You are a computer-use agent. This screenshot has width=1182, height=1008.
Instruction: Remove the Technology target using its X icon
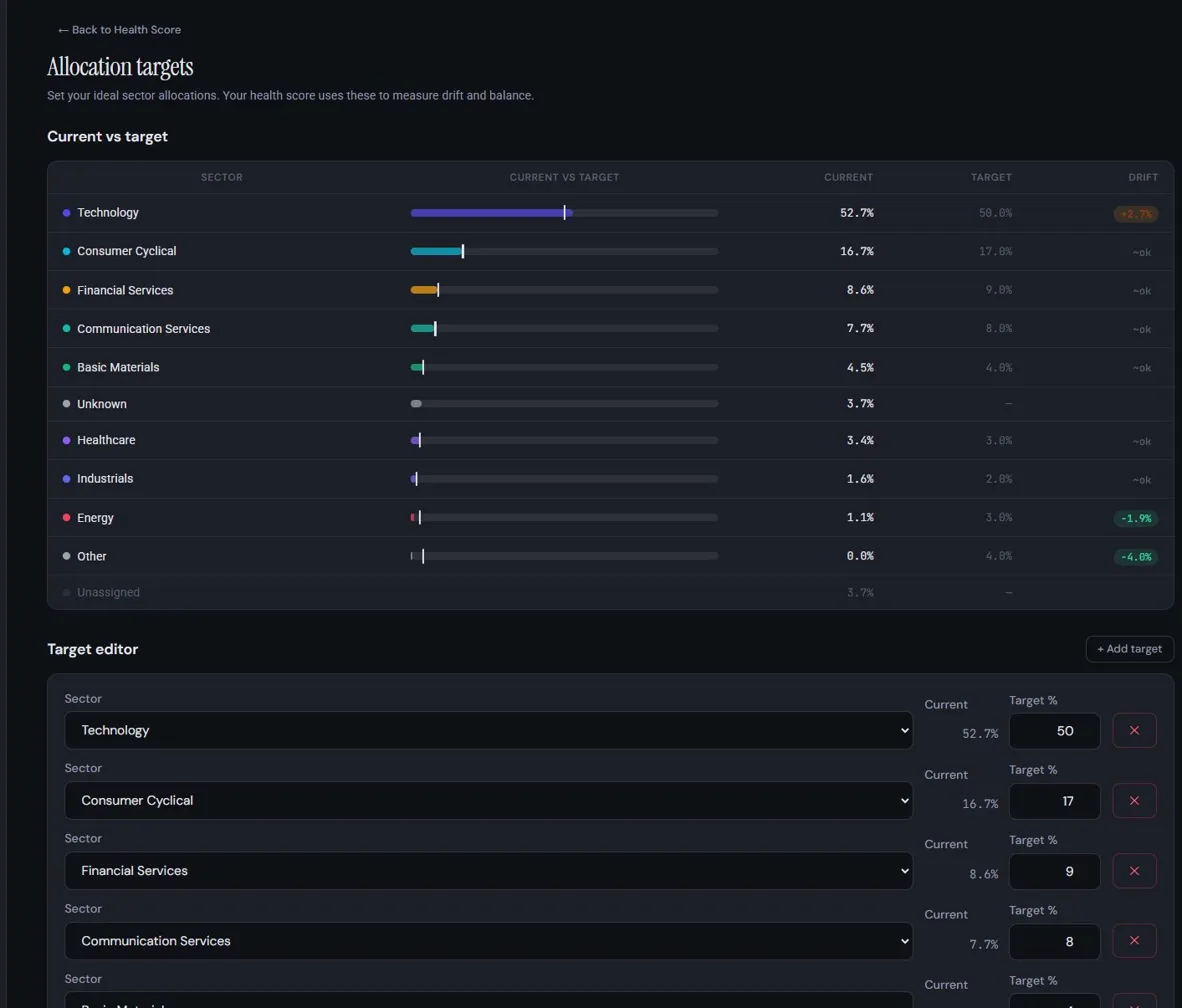pos(1134,730)
